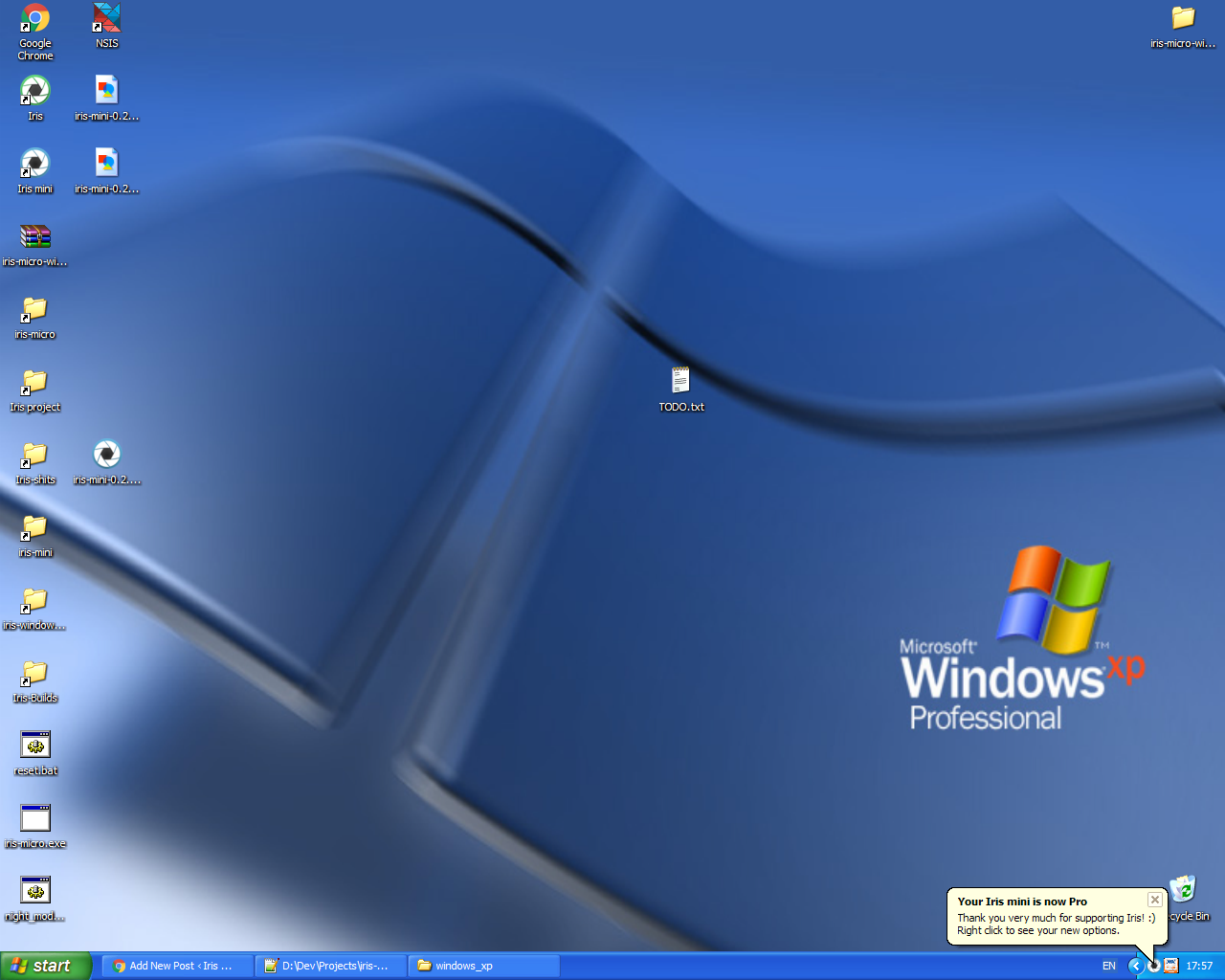Open the Start menu
Screen dimensions: 1225x980
click(46, 966)
